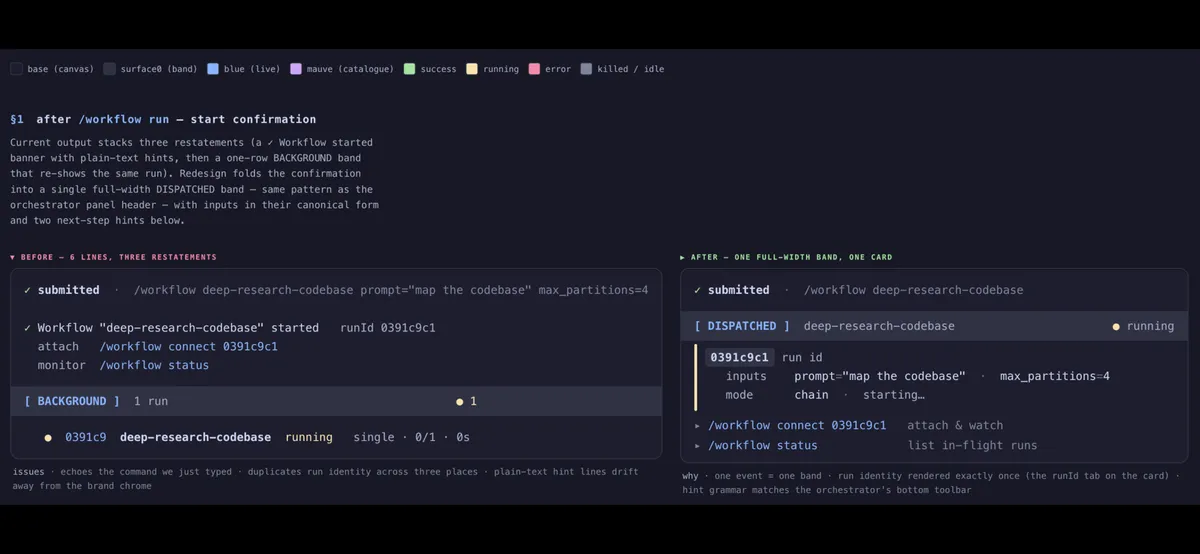This screenshot has height=554, width=1200.
Task: Click the bold deep-research-codebase row name
Action: tap(195, 437)
